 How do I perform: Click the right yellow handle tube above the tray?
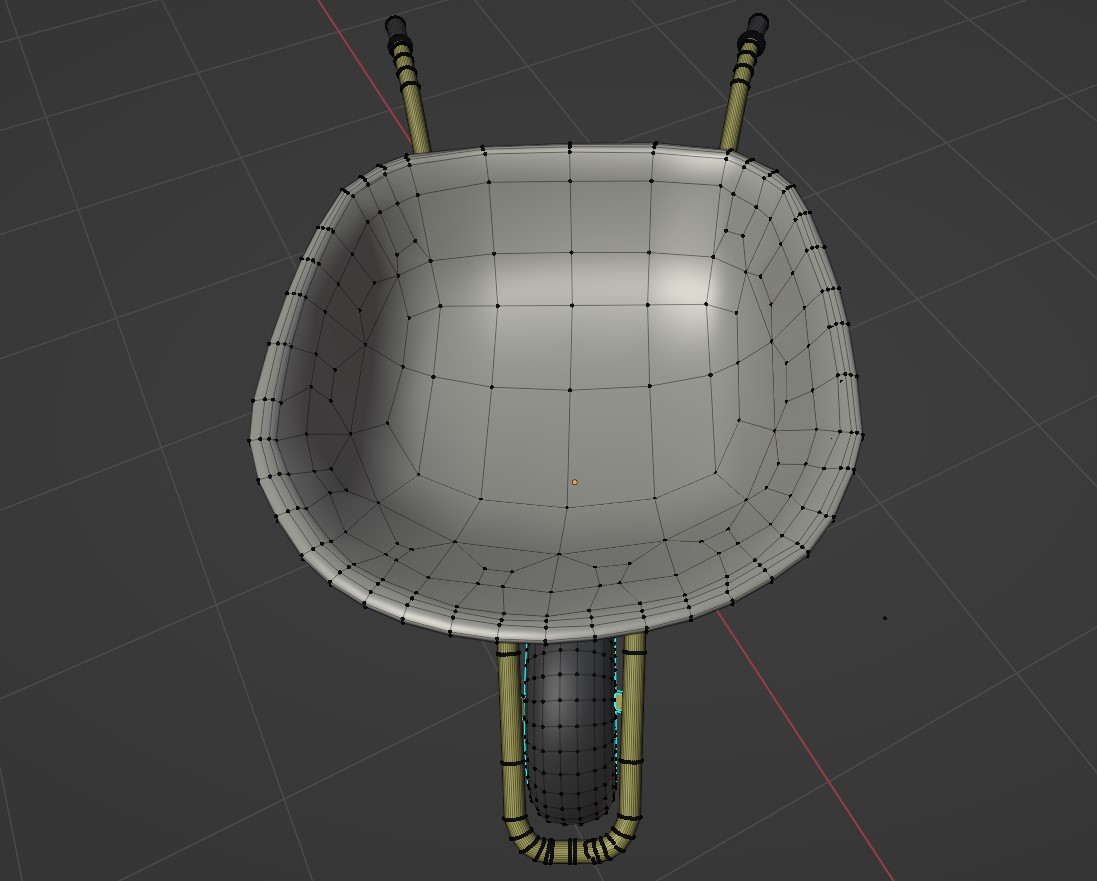point(740,94)
